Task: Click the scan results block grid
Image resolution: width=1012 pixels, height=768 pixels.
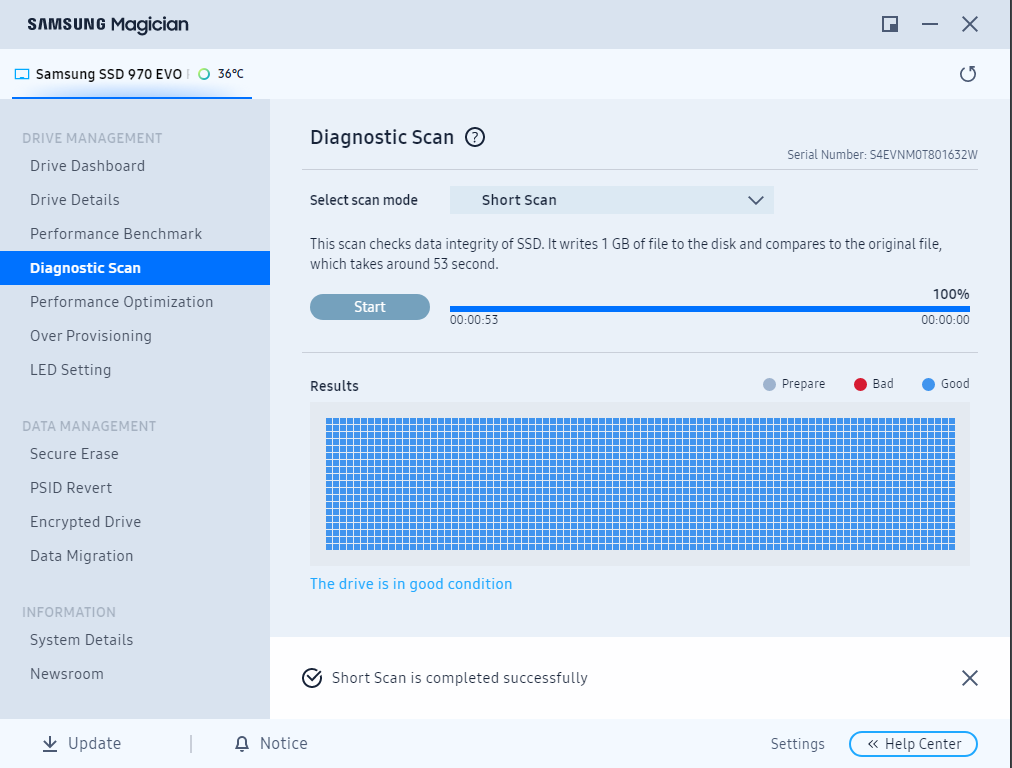Action: coord(640,484)
